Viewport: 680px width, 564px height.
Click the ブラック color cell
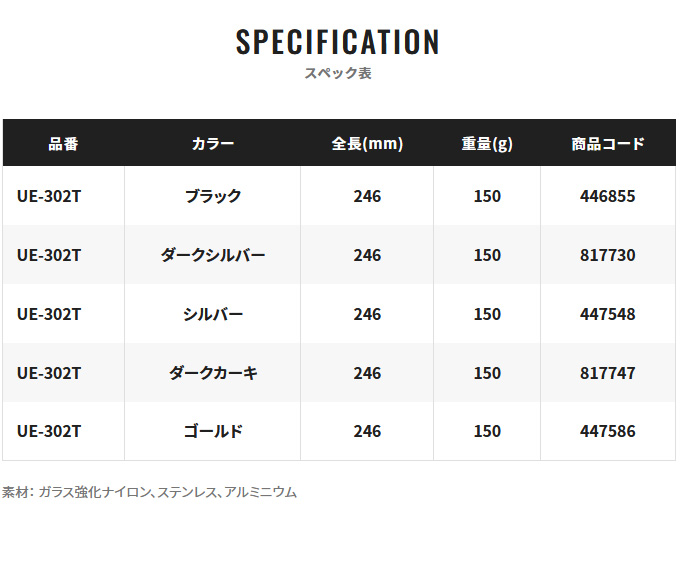click(x=213, y=196)
